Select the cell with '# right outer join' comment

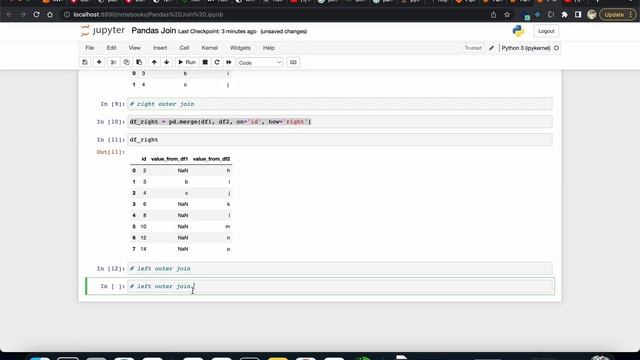click(x=340, y=104)
